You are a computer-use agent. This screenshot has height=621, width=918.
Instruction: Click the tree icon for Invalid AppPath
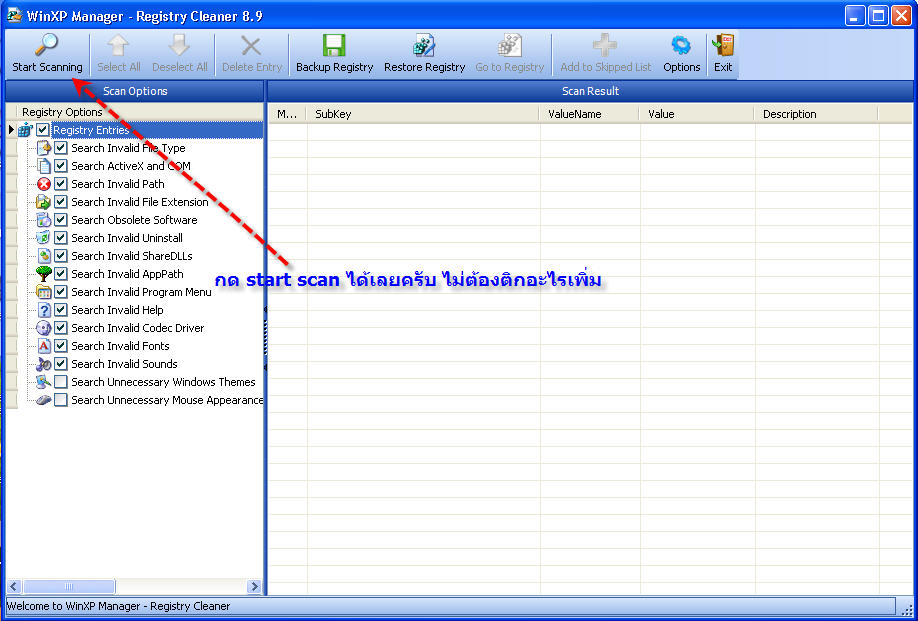coord(44,274)
